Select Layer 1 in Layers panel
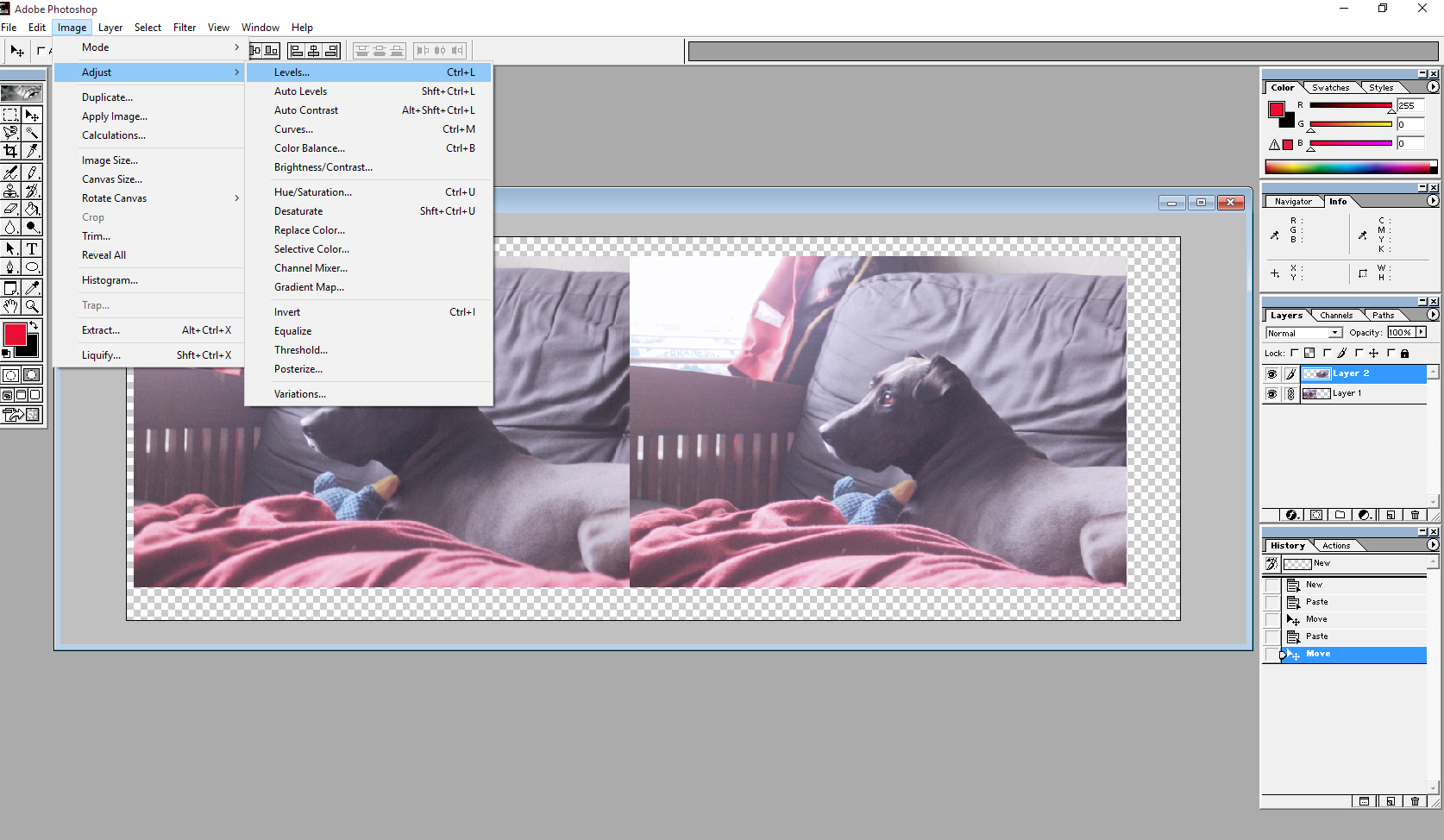Viewport: 1444px width, 840px height. (1363, 394)
